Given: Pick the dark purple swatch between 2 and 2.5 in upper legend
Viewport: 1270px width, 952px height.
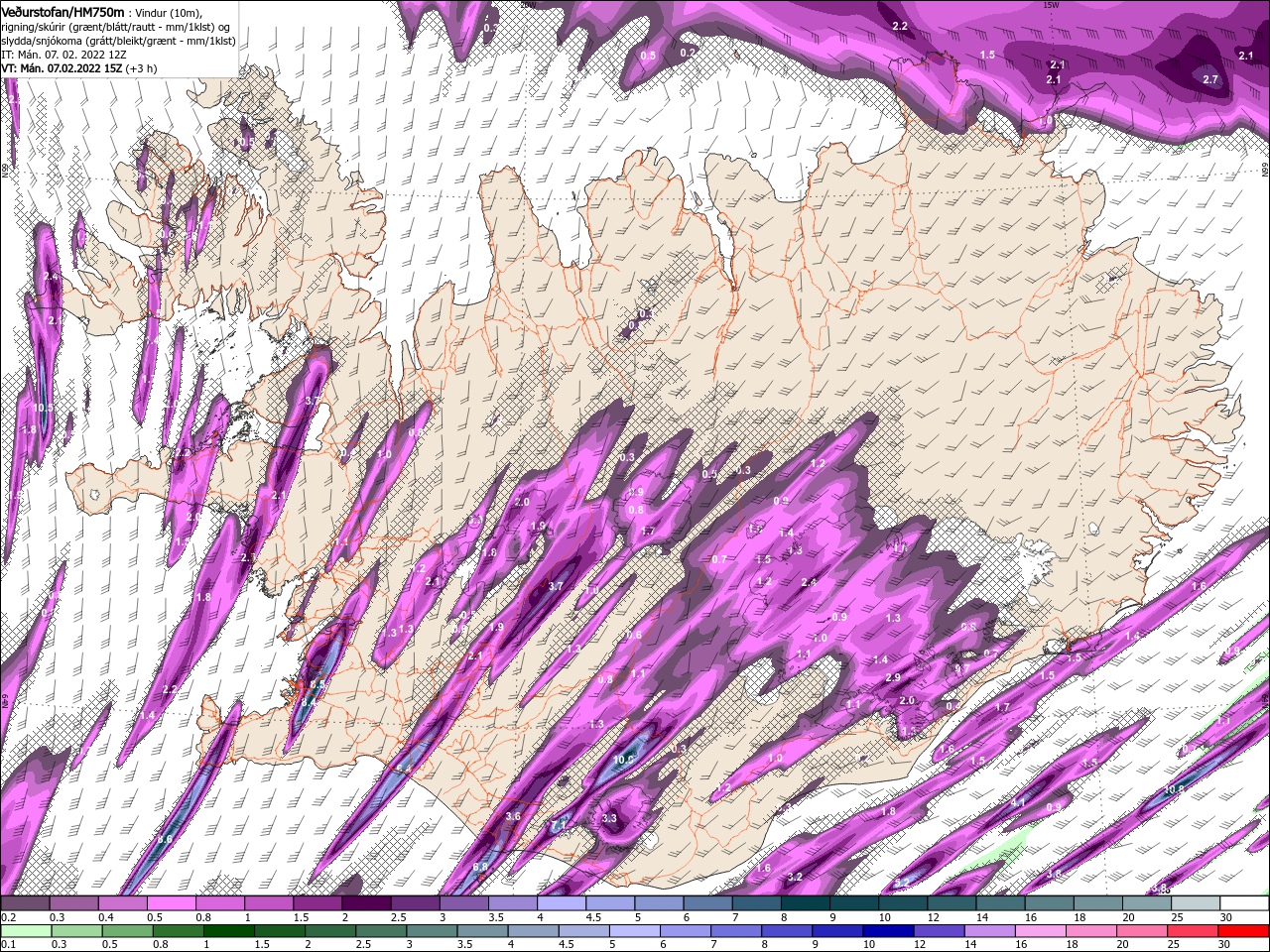Looking at the screenshot, I should pos(366,902).
